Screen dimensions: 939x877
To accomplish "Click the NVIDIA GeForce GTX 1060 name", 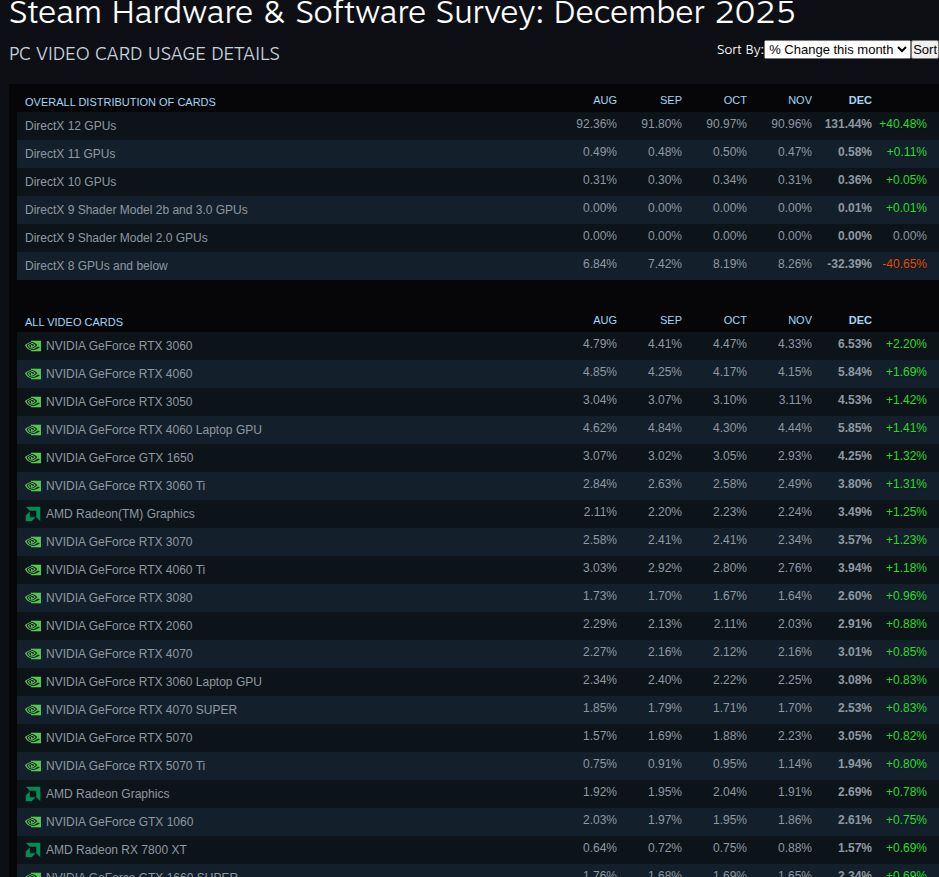I will click(120, 822).
